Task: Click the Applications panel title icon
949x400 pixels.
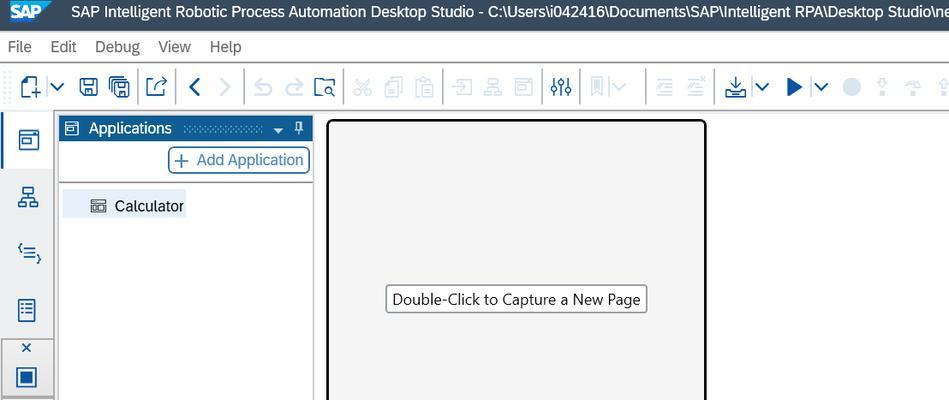Action: point(72,128)
